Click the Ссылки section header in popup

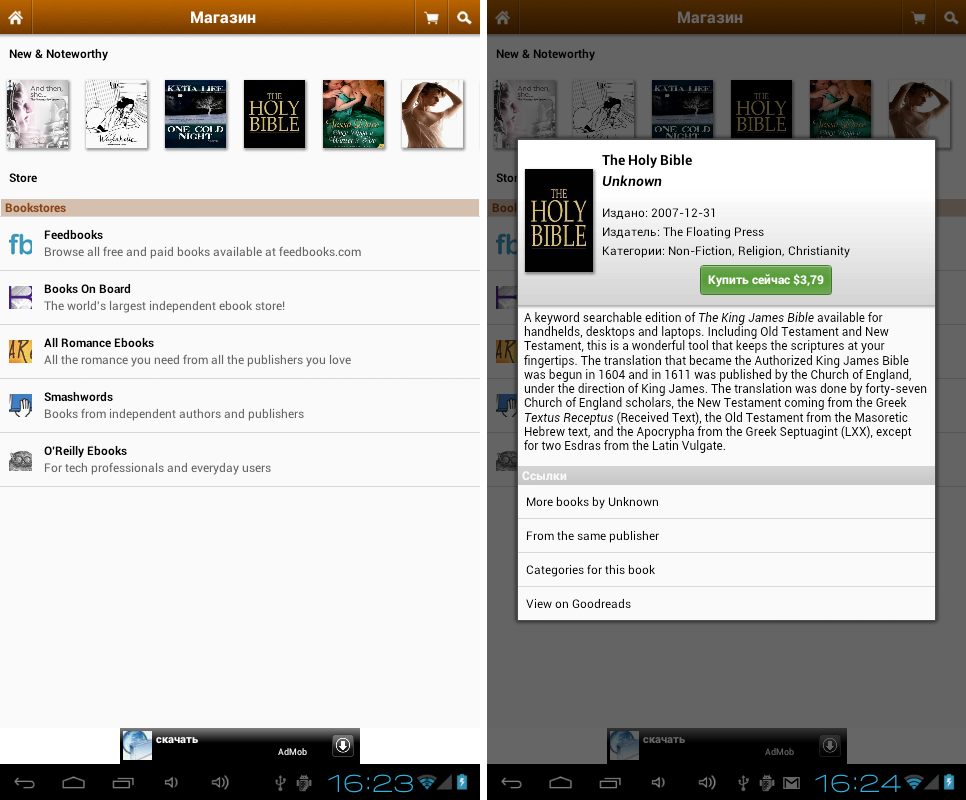(726, 476)
